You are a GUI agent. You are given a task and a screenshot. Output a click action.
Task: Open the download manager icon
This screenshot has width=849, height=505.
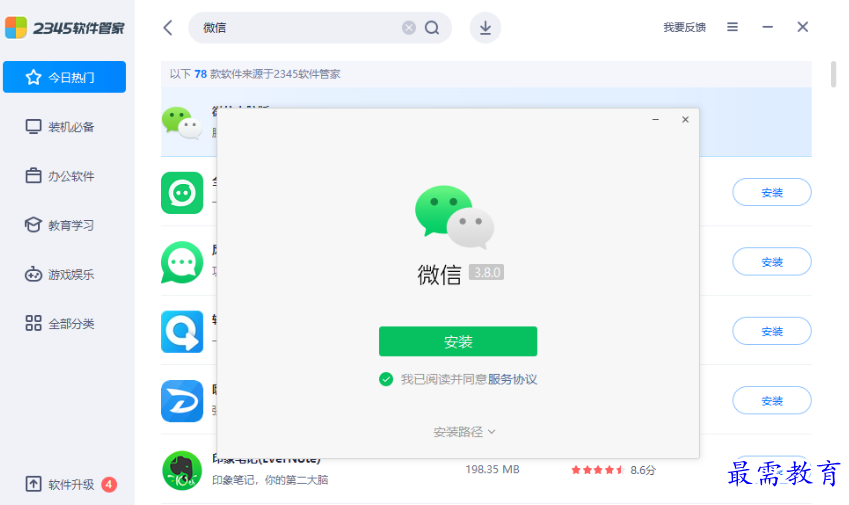click(485, 28)
